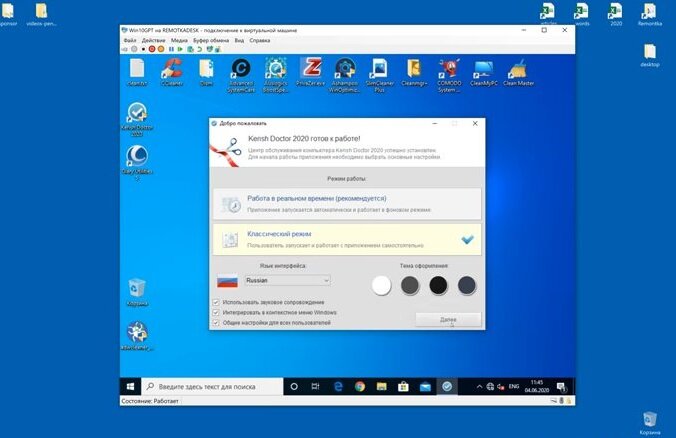The width and height of the screenshot is (676, 438).
Task: Select 'Работа в реальном времени' mode
Action: [x=347, y=204]
